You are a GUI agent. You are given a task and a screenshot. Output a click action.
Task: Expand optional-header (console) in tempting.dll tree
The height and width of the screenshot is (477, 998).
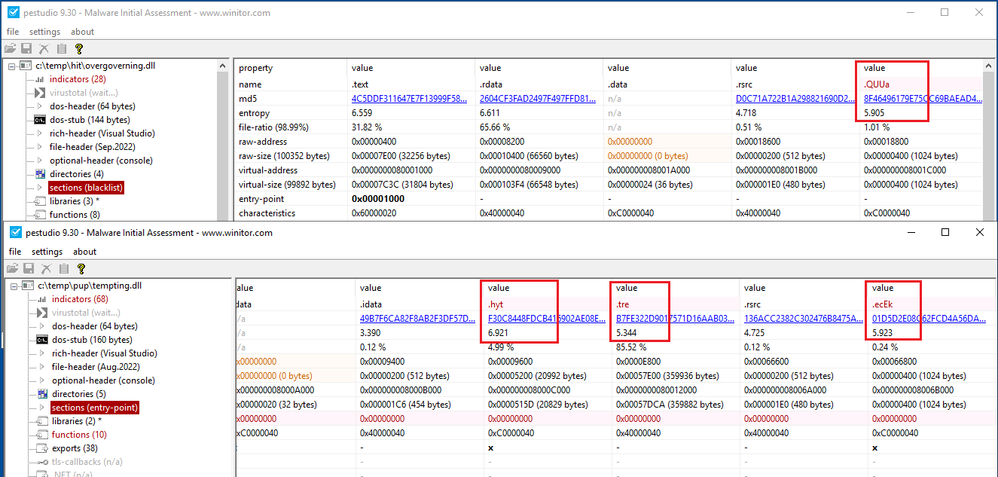pyautogui.click(x=40, y=380)
